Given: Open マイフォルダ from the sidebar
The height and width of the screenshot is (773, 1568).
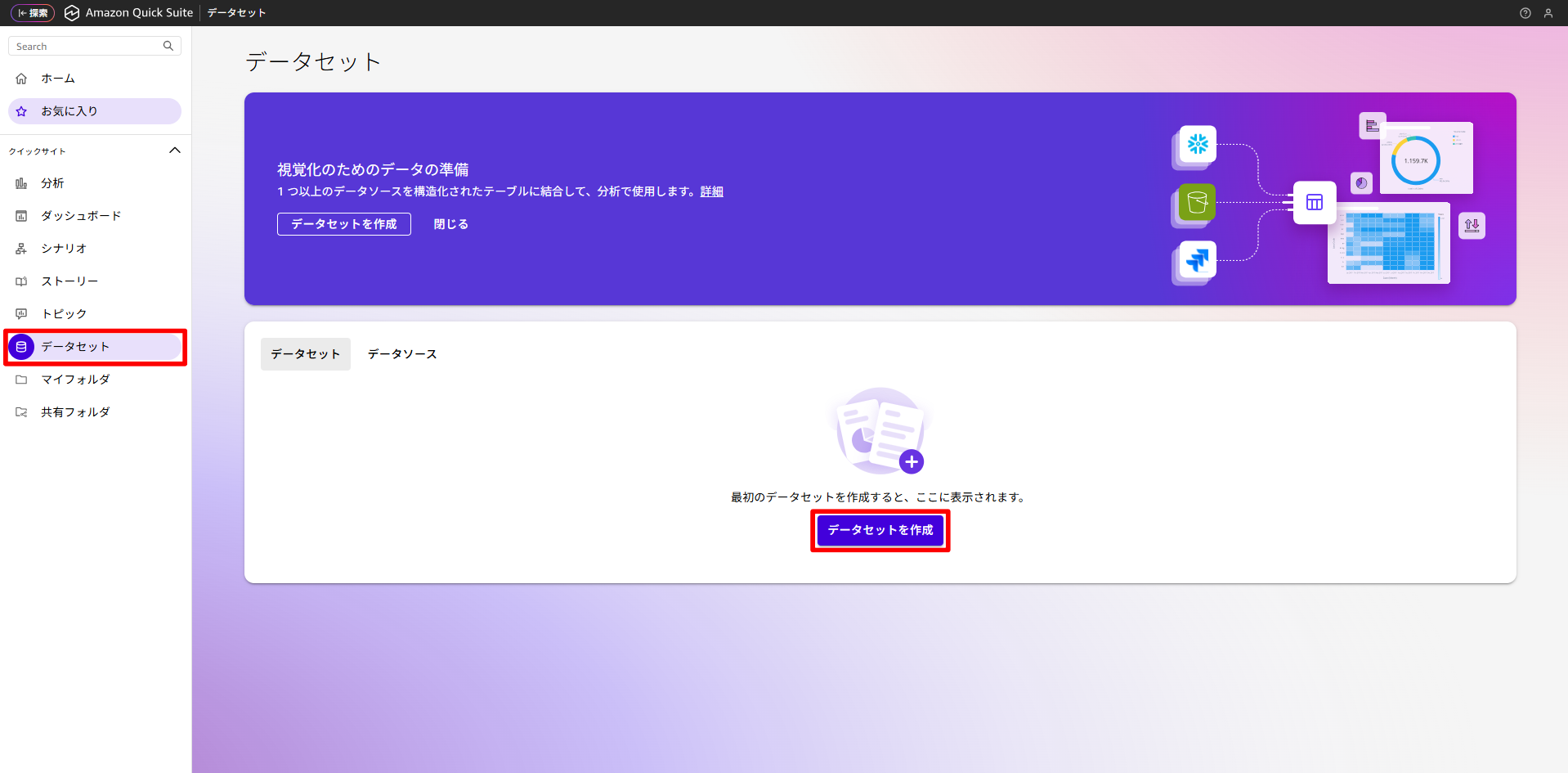Looking at the screenshot, I should (75, 379).
